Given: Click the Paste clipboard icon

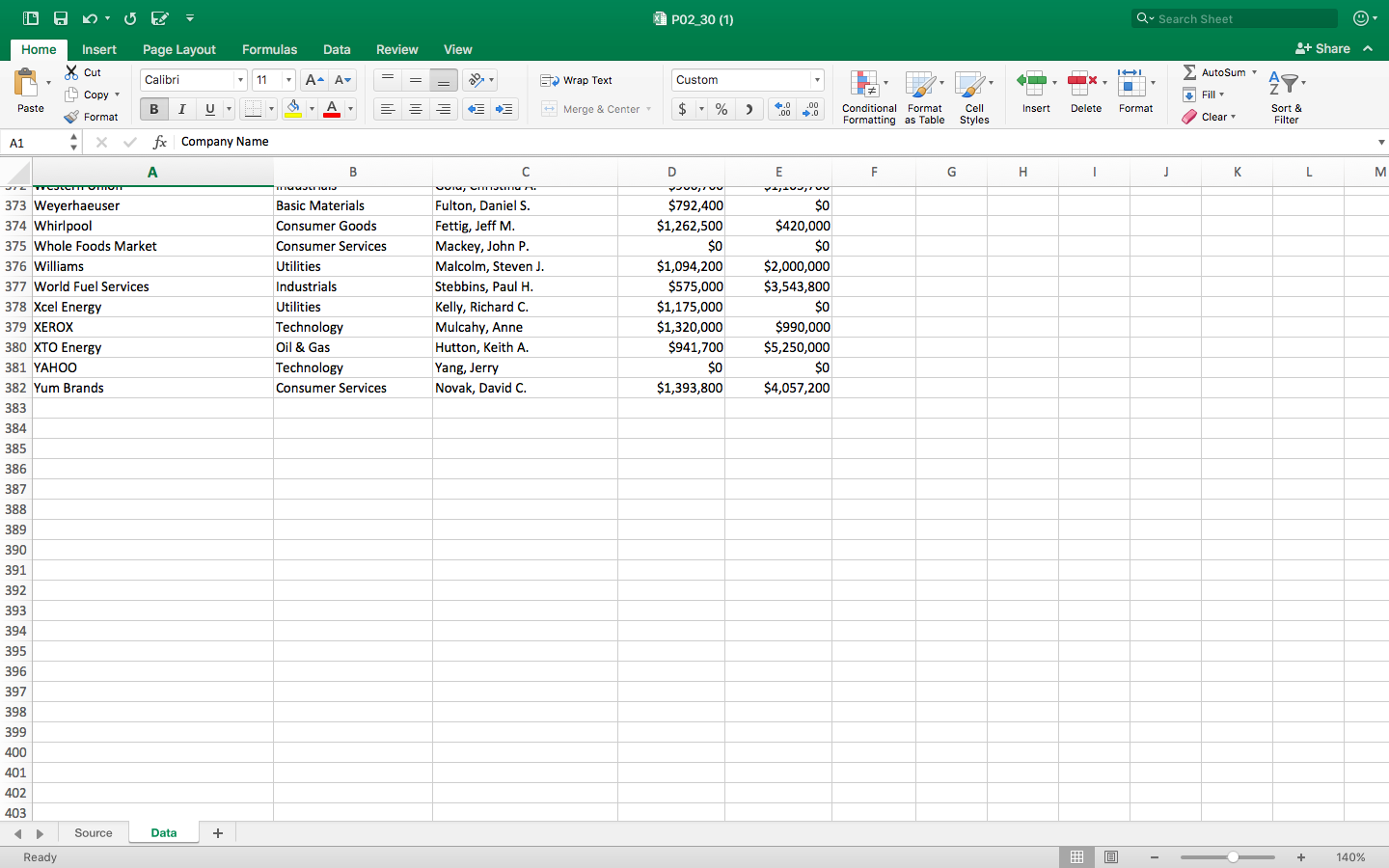Looking at the screenshot, I should pyautogui.click(x=26, y=83).
